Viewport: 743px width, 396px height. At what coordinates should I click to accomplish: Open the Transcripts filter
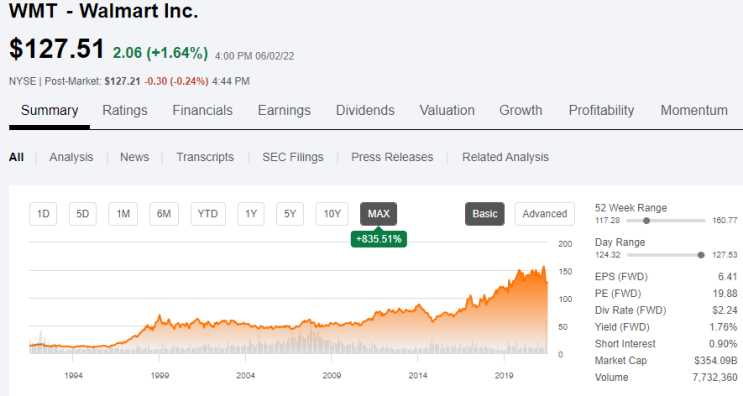[x=205, y=157]
